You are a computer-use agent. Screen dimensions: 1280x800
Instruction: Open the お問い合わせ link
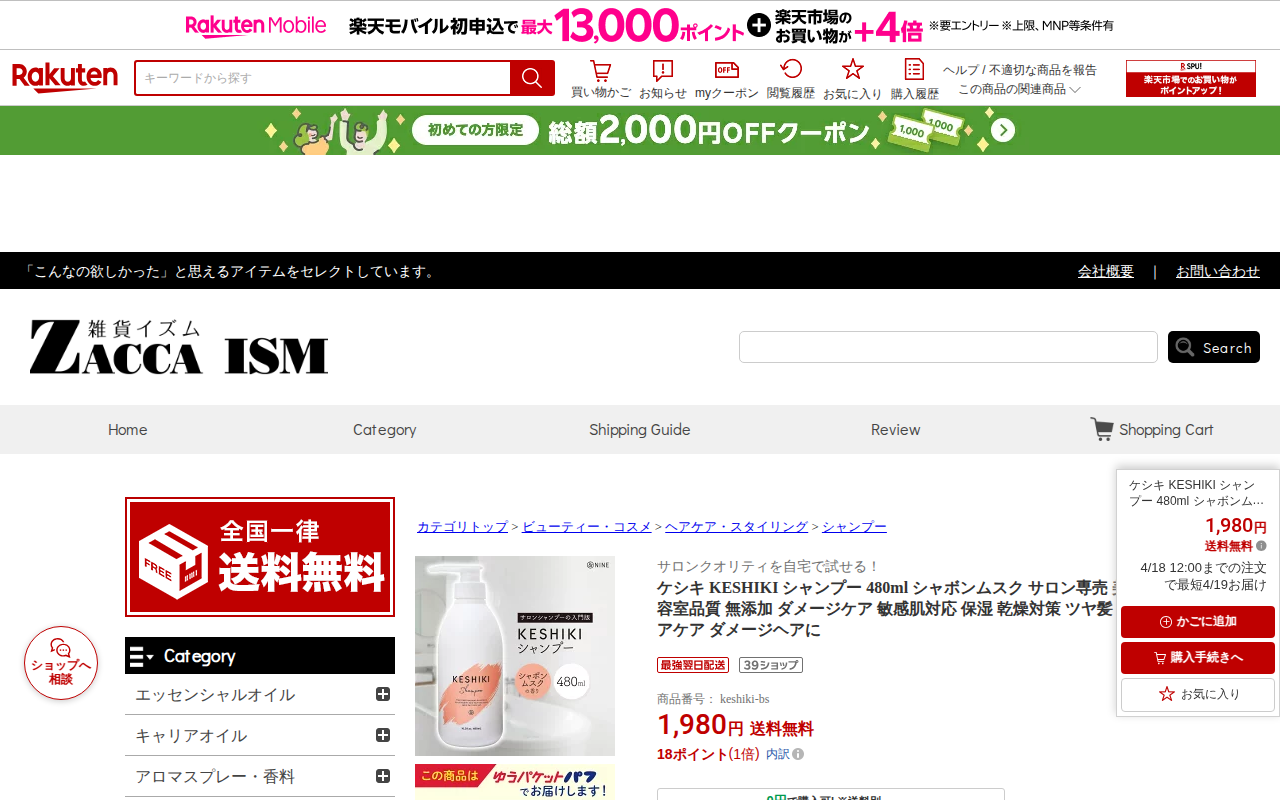1218,271
